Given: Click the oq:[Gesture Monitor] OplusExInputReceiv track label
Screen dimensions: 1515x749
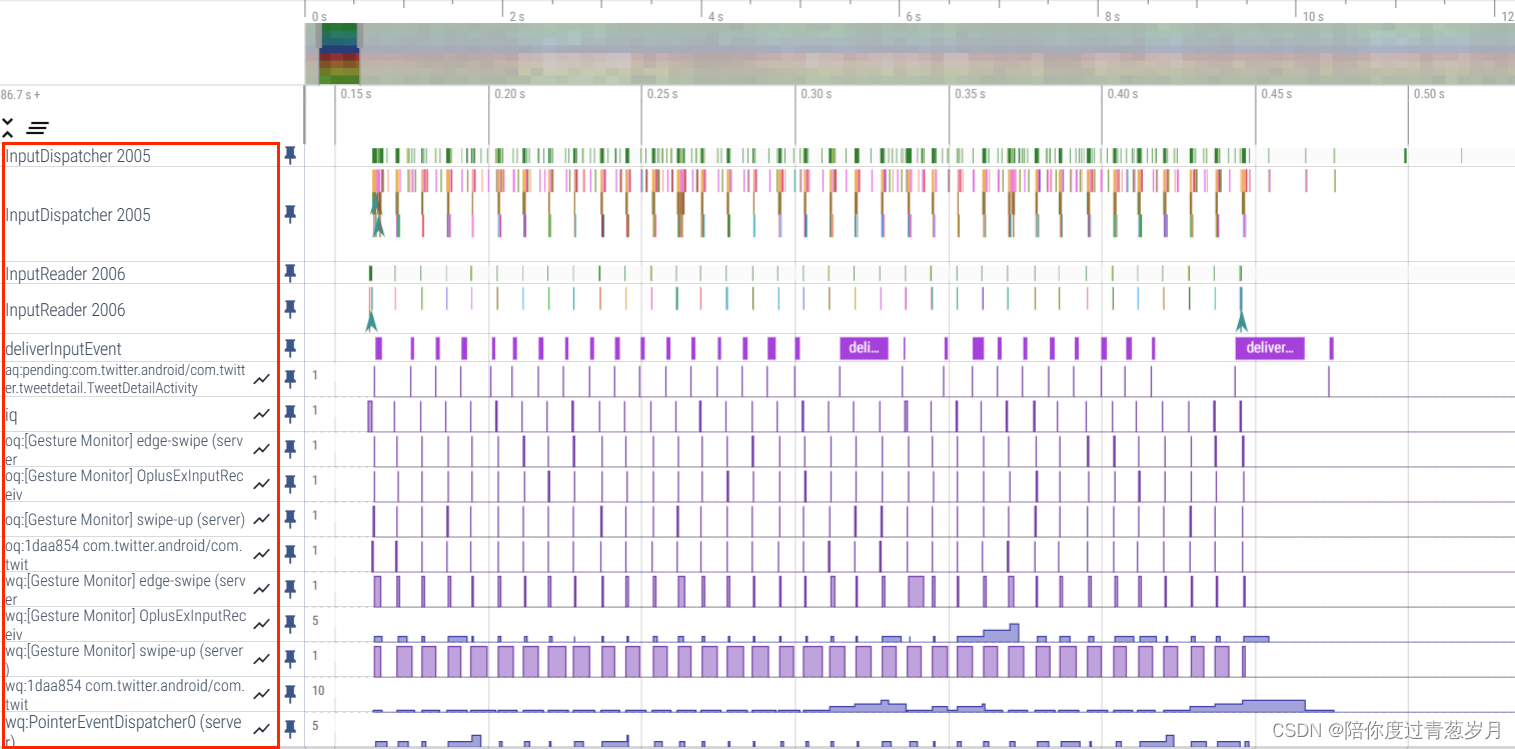Looking at the screenshot, I should click(125, 485).
